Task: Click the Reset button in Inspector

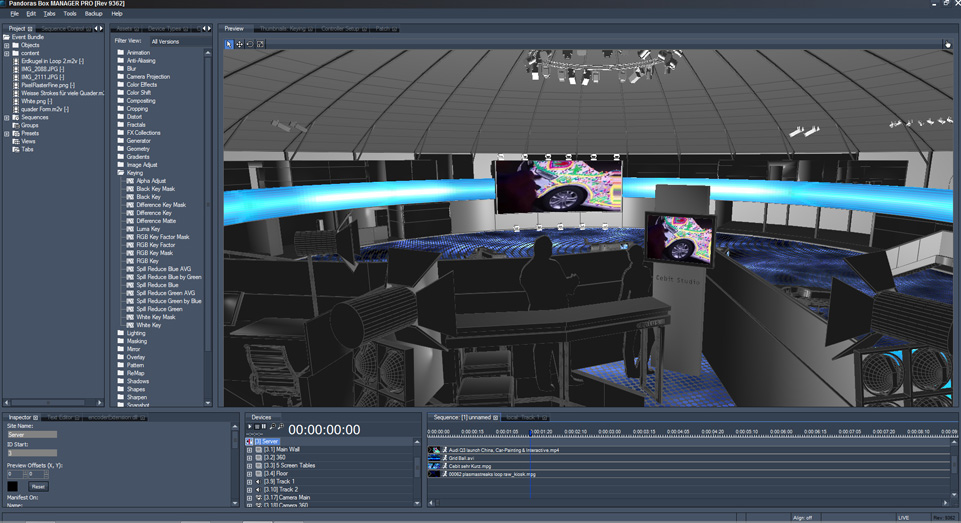Action: click(x=38, y=486)
